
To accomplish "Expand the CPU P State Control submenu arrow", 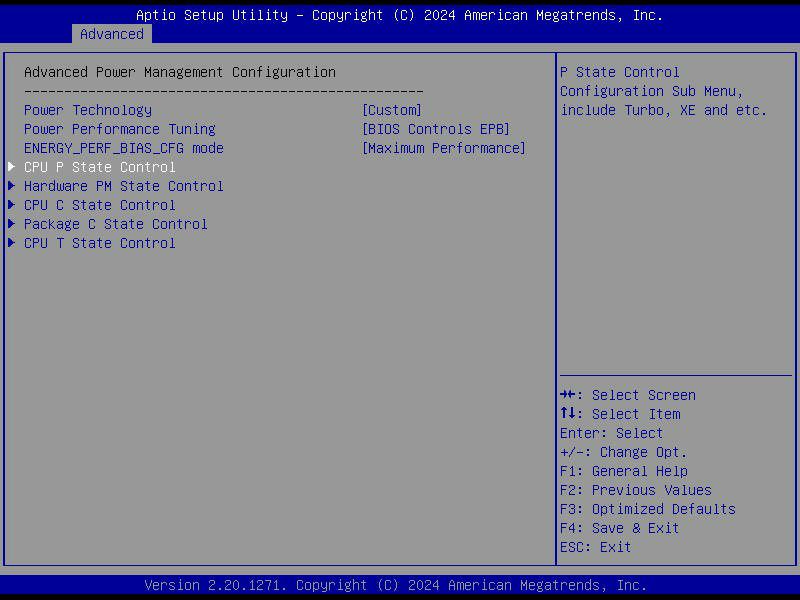I will tap(12, 167).
